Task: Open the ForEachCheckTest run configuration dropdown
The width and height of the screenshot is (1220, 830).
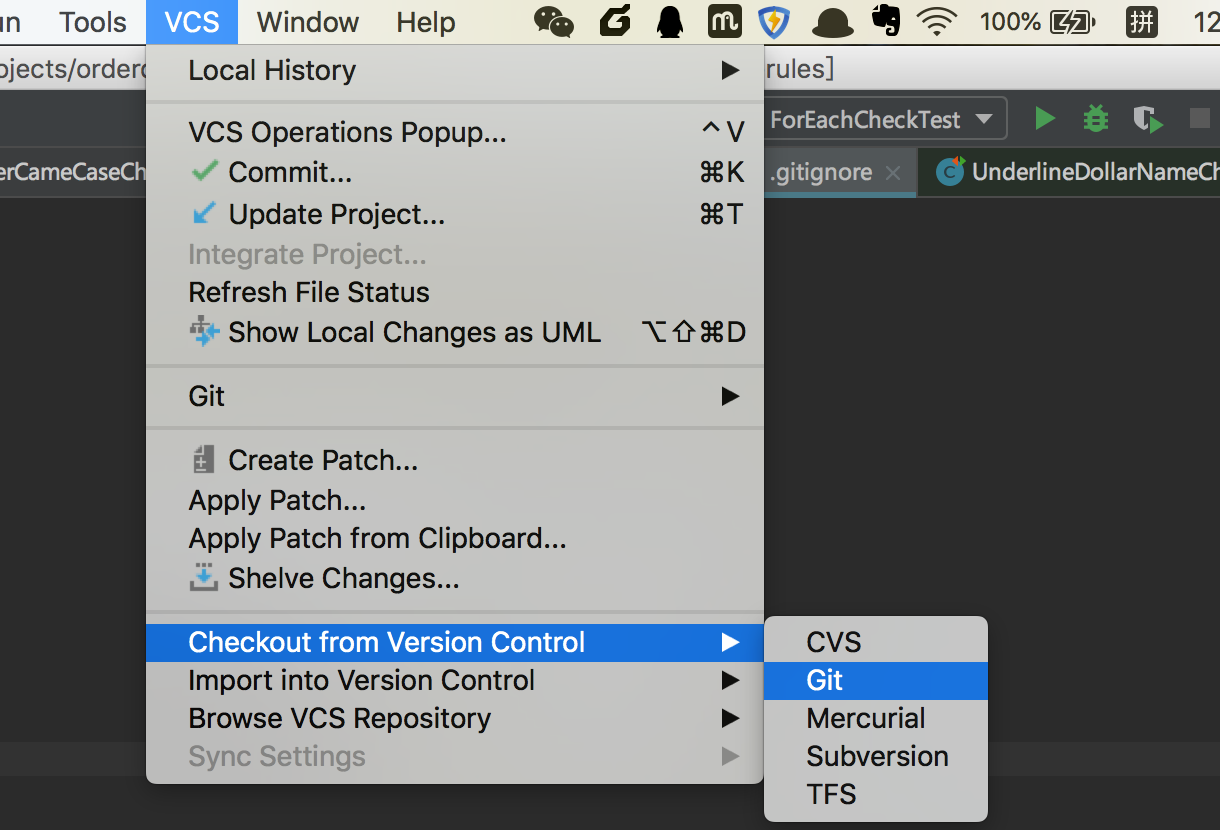Action: point(881,120)
